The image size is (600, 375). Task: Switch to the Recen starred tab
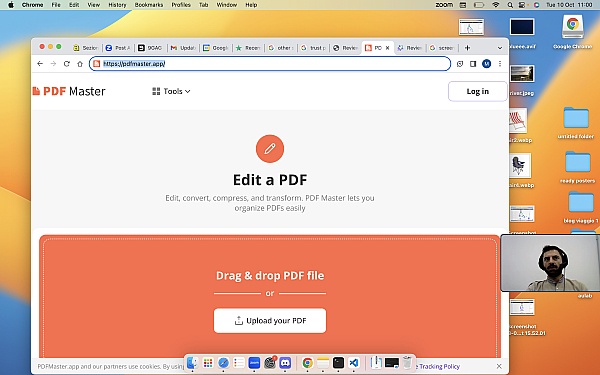click(x=248, y=48)
